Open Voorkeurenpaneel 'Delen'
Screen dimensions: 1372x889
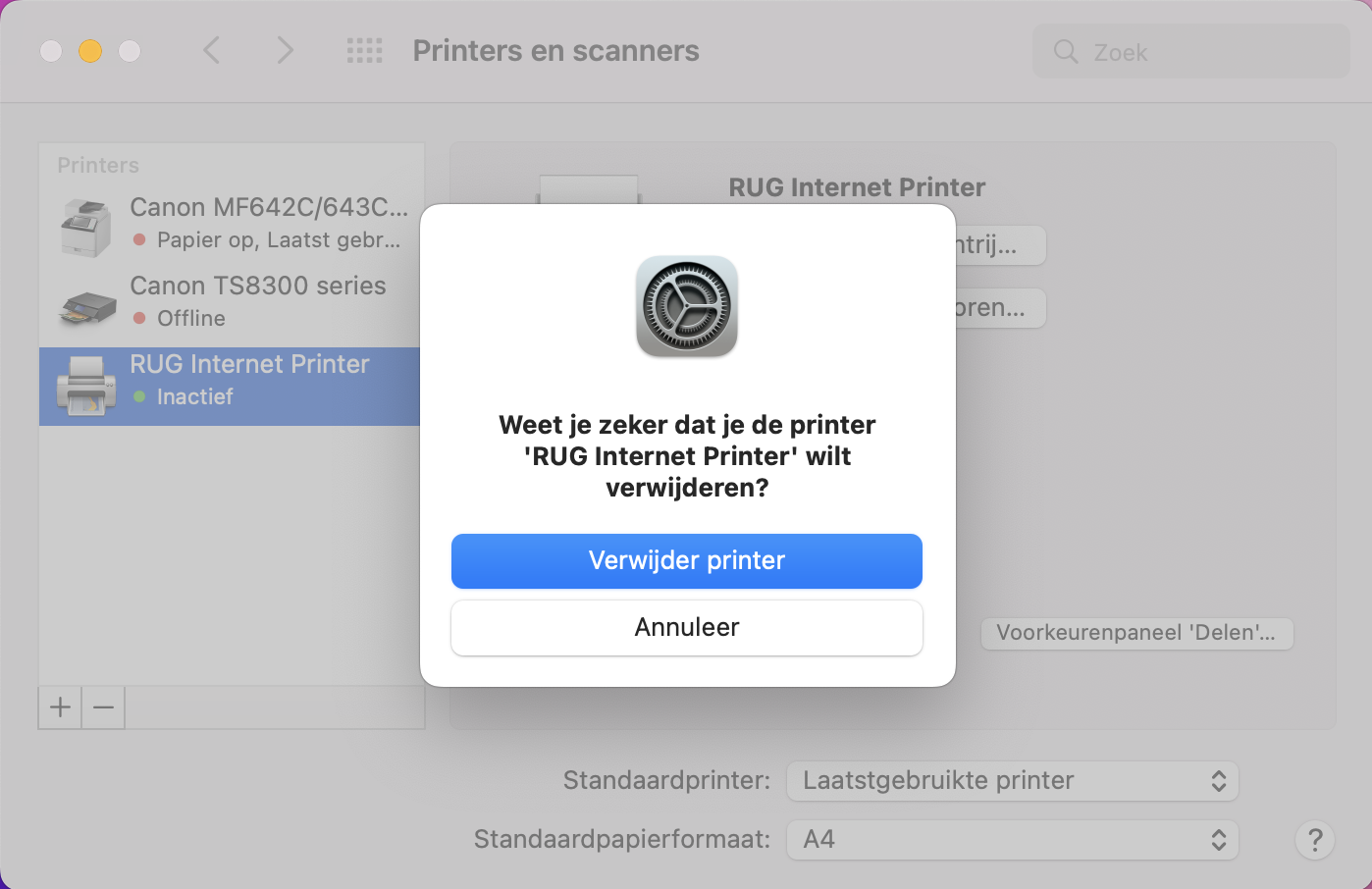tap(1136, 633)
